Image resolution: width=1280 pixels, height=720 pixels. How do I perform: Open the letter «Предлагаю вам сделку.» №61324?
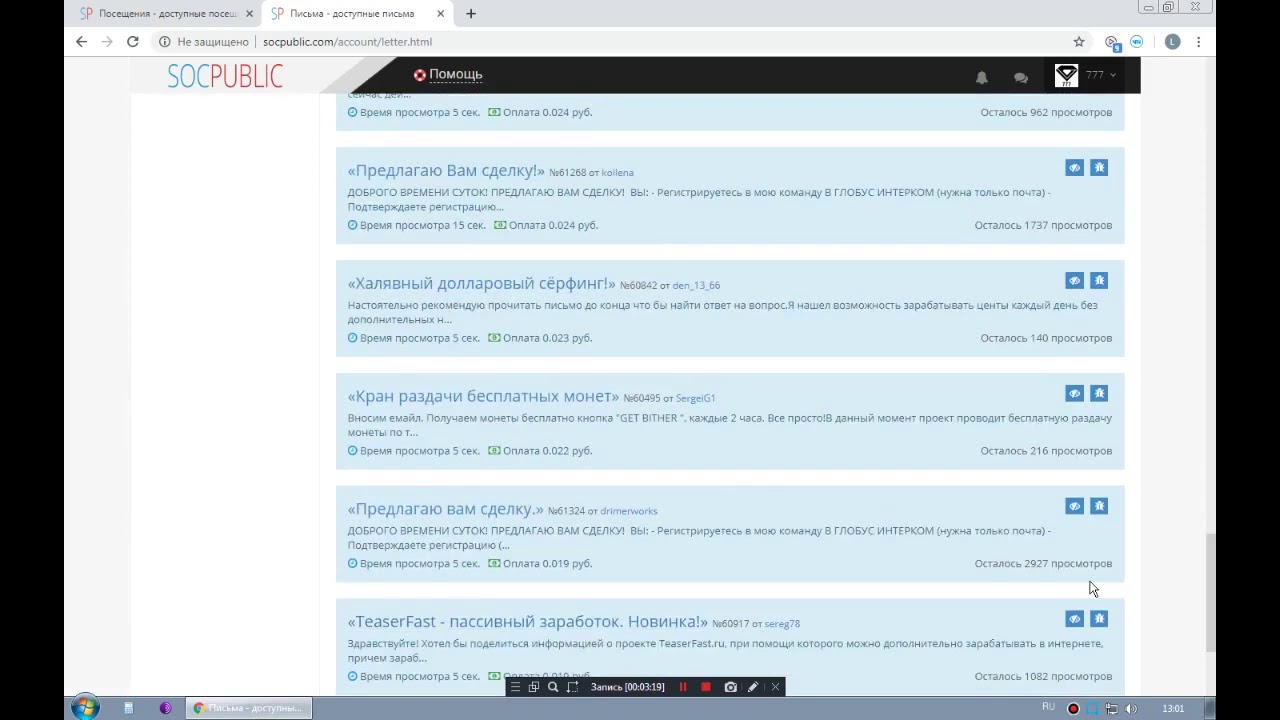446,510
